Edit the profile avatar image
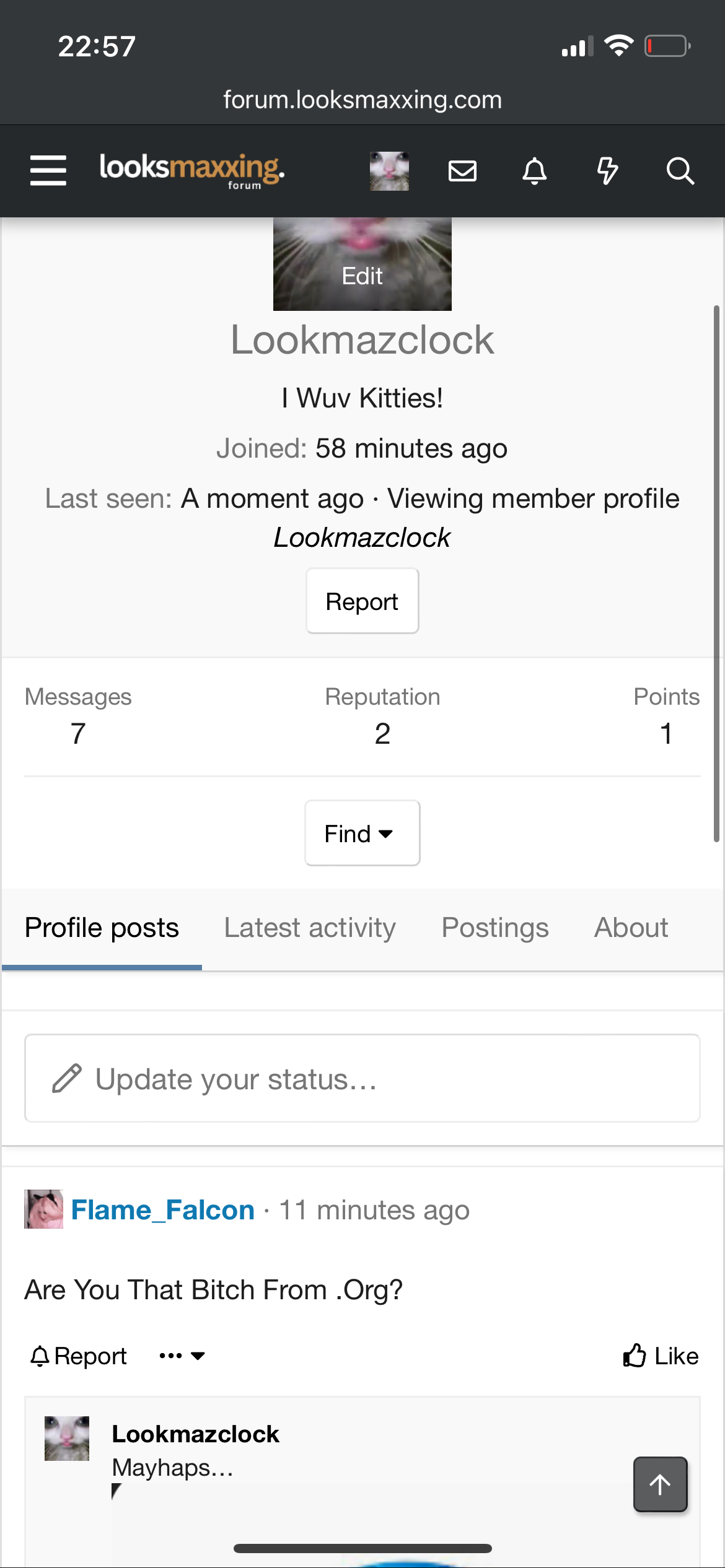The width and height of the screenshot is (725, 1568). click(x=362, y=276)
